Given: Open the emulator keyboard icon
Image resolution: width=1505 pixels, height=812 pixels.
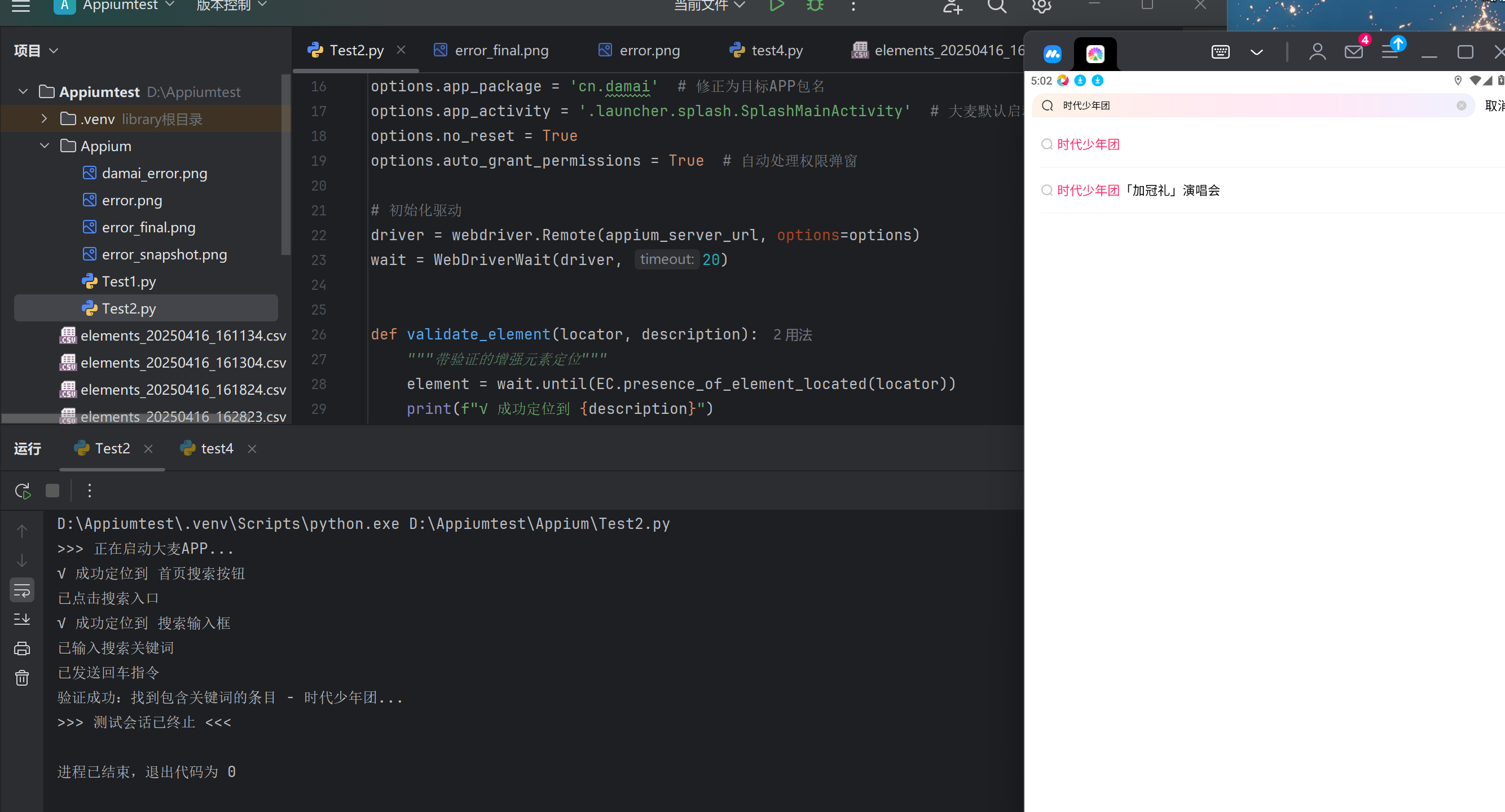Looking at the screenshot, I should tap(1221, 52).
